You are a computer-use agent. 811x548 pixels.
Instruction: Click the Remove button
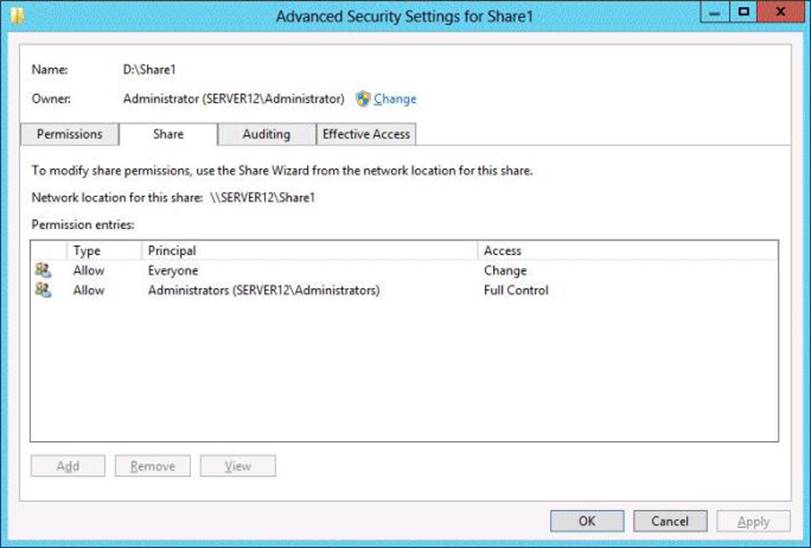[152, 466]
